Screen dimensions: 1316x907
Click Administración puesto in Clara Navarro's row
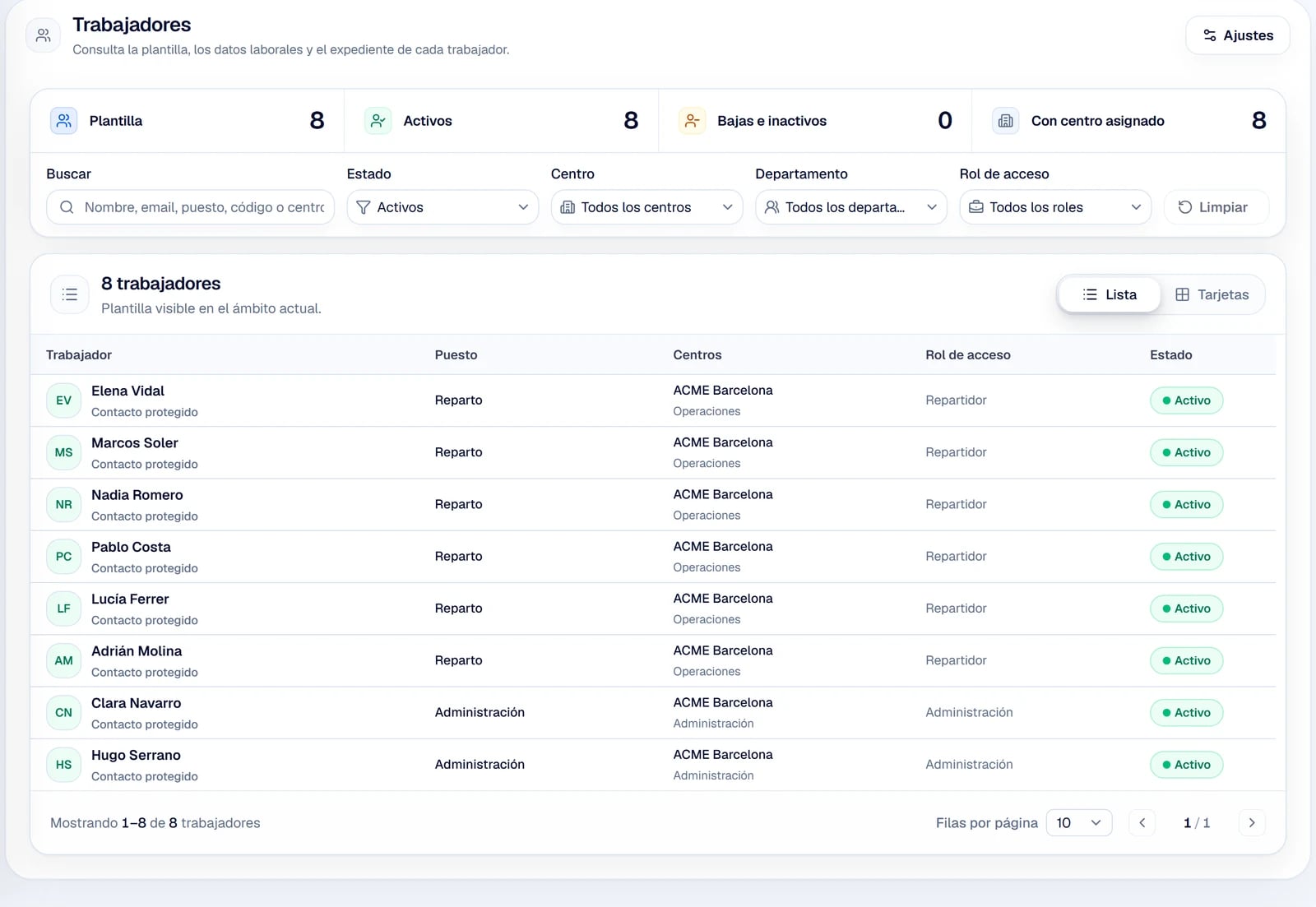(x=480, y=712)
